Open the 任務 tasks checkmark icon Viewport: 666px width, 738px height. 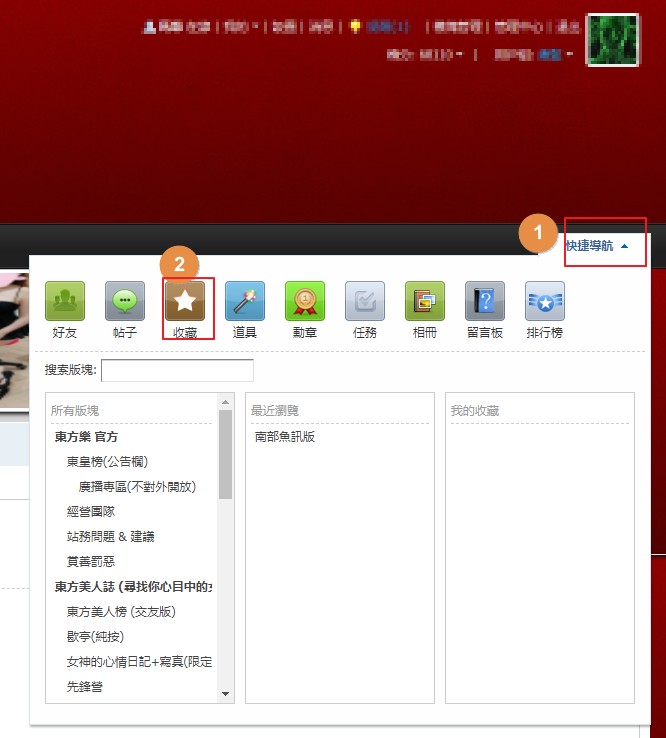[x=365, y=301]
